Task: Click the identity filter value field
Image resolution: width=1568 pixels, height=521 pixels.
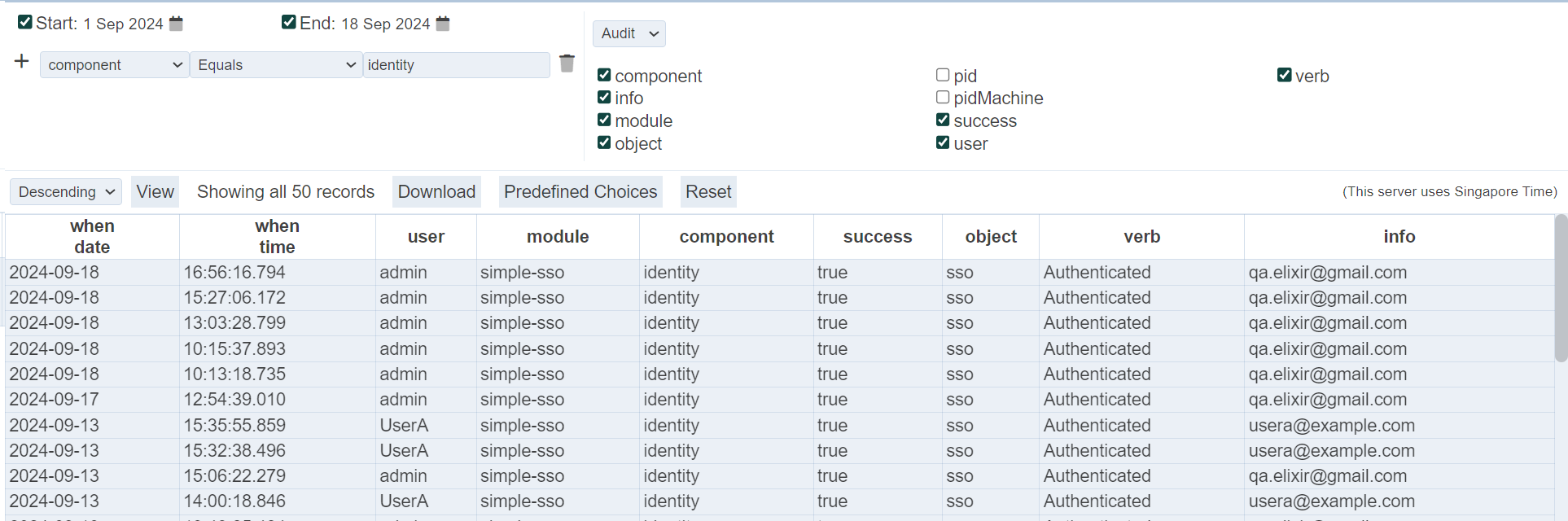Action: (456, 65)
